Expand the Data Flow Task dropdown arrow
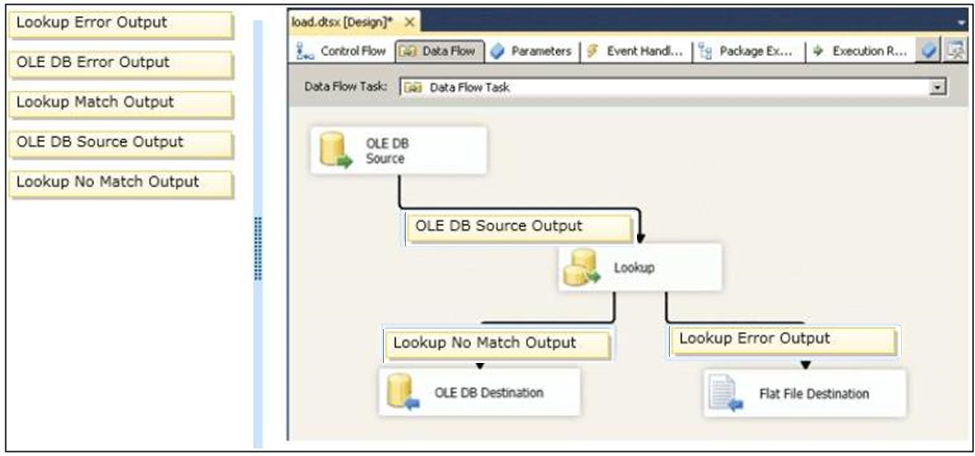 click(936, 88)
